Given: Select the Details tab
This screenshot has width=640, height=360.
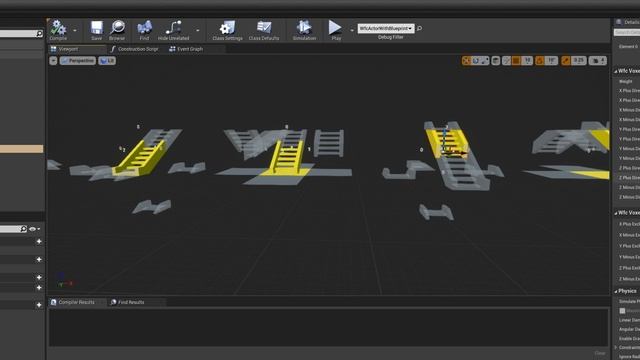Looking at the screenshot, I should point(627,22).
